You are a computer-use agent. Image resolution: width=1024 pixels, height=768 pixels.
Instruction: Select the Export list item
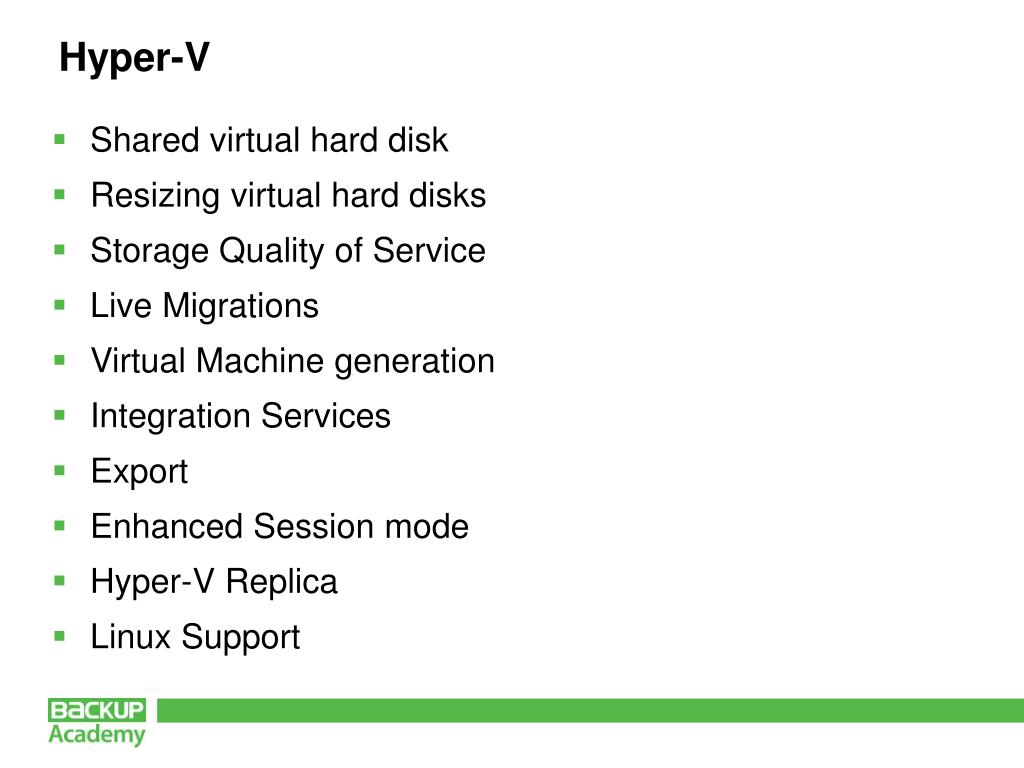pos(139,472)
